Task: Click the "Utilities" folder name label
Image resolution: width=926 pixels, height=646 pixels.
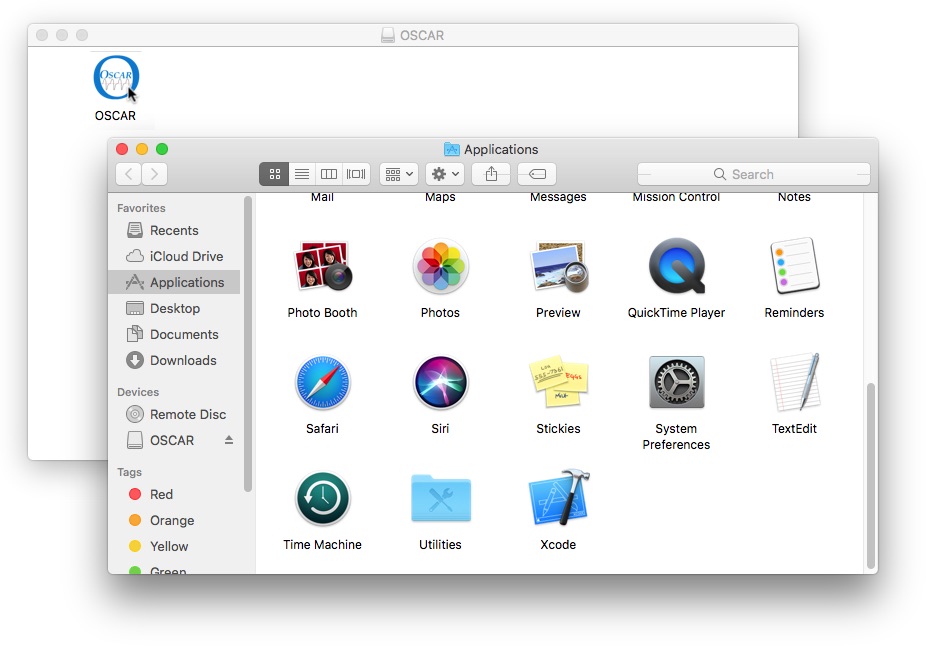Action: (x=441, y=544)
